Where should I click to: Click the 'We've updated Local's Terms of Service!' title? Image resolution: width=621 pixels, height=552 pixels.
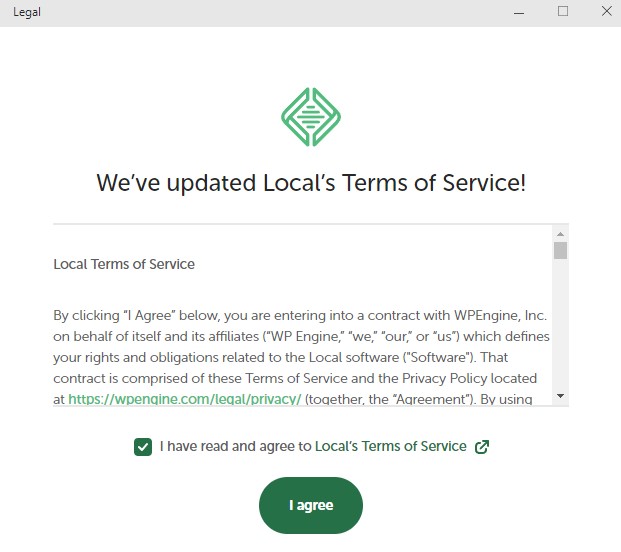click(311, 183)
